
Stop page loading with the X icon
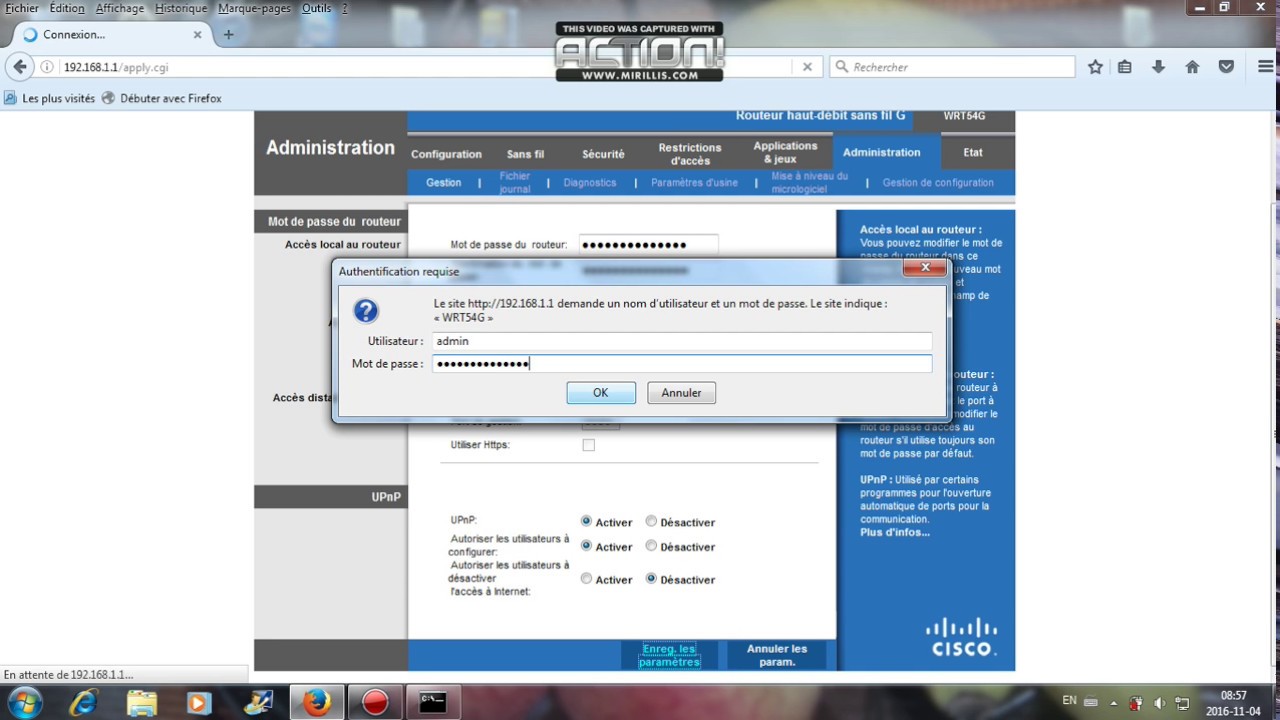point(807,67)
